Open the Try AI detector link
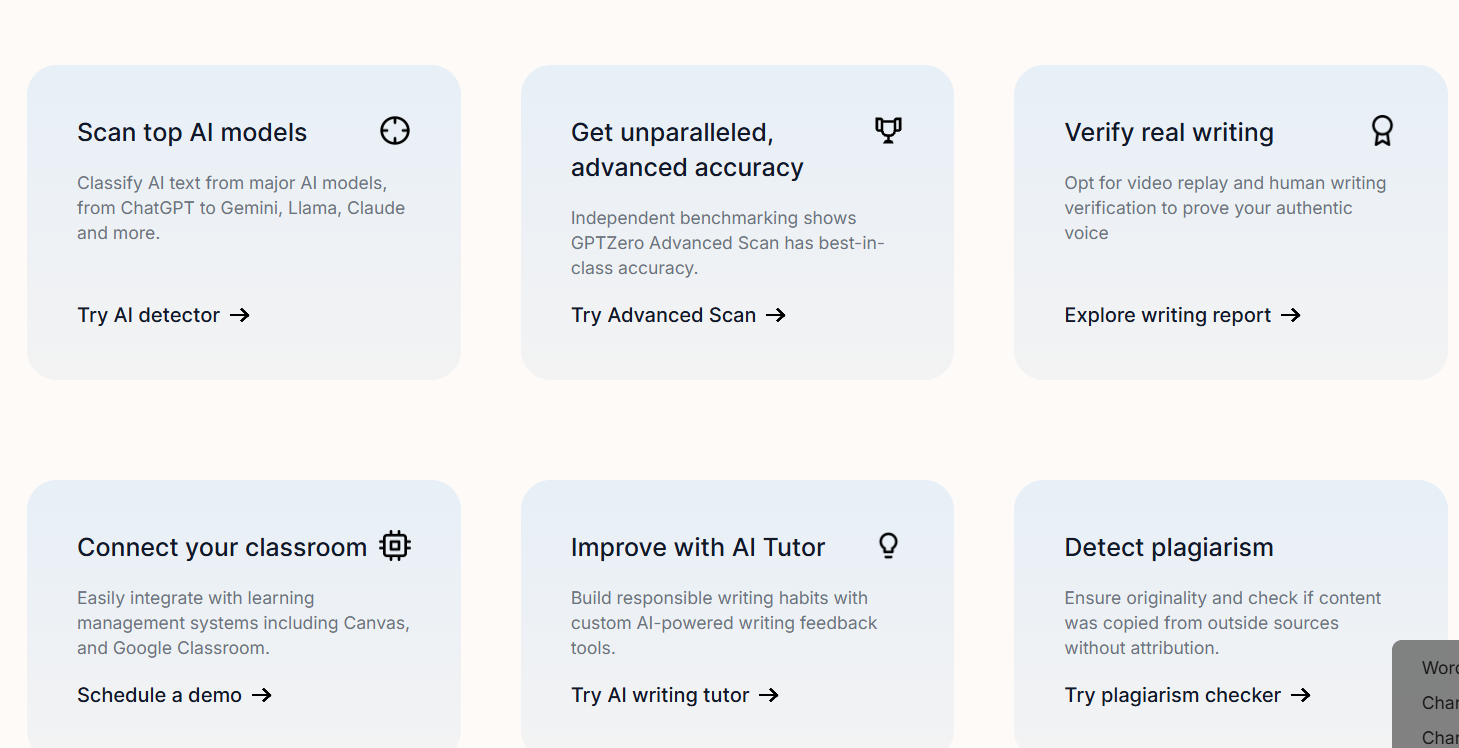The image size is (1459, 748). click(149, 315)
